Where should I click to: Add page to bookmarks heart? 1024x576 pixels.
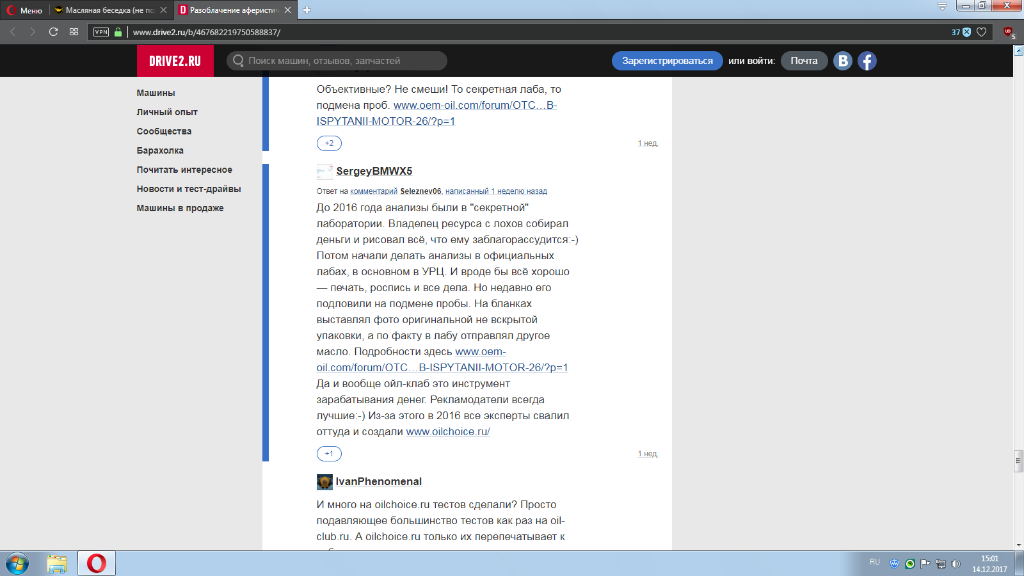[981, 32]
